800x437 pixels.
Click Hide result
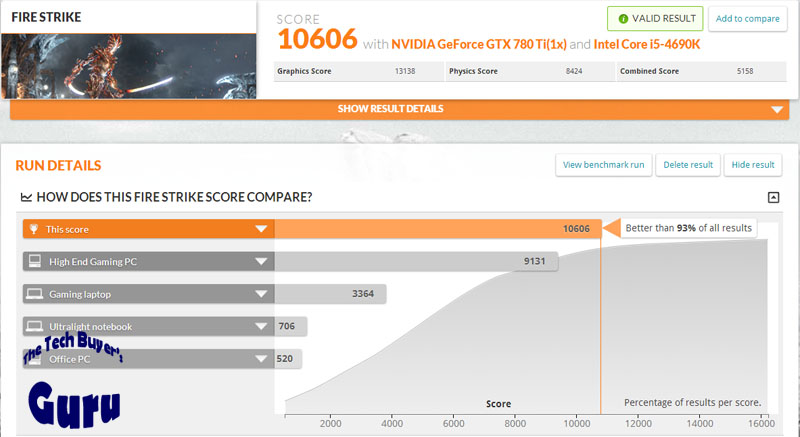point(753,165)
